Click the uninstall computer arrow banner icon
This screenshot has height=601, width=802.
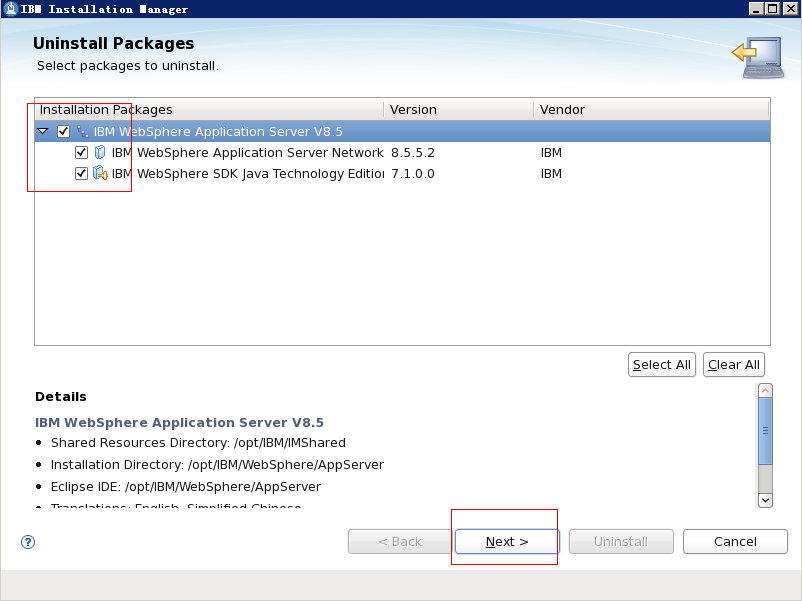(x=759, y=57)
